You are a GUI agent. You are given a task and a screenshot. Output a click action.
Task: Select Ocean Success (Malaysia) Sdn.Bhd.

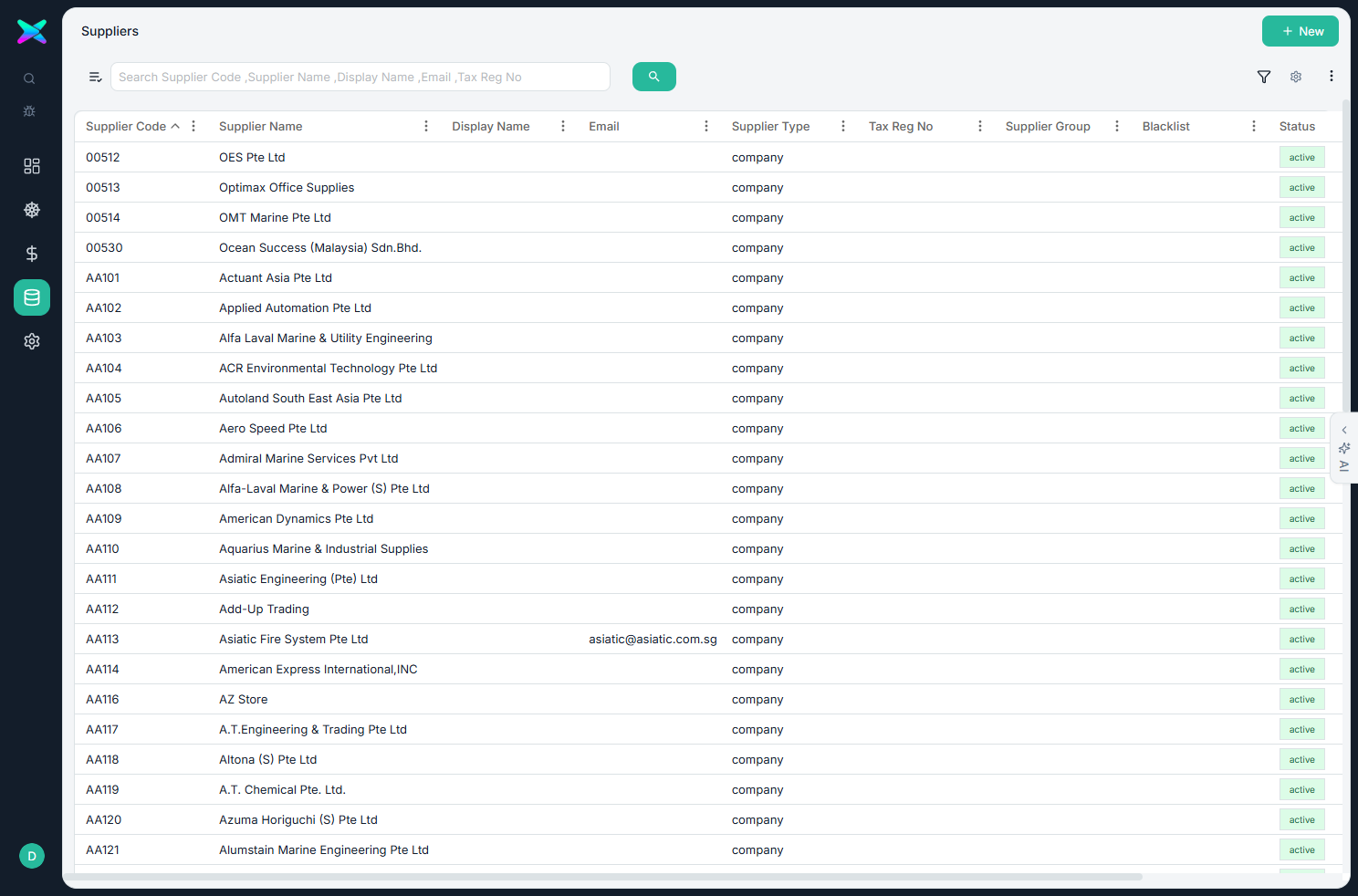pos(320,247)
